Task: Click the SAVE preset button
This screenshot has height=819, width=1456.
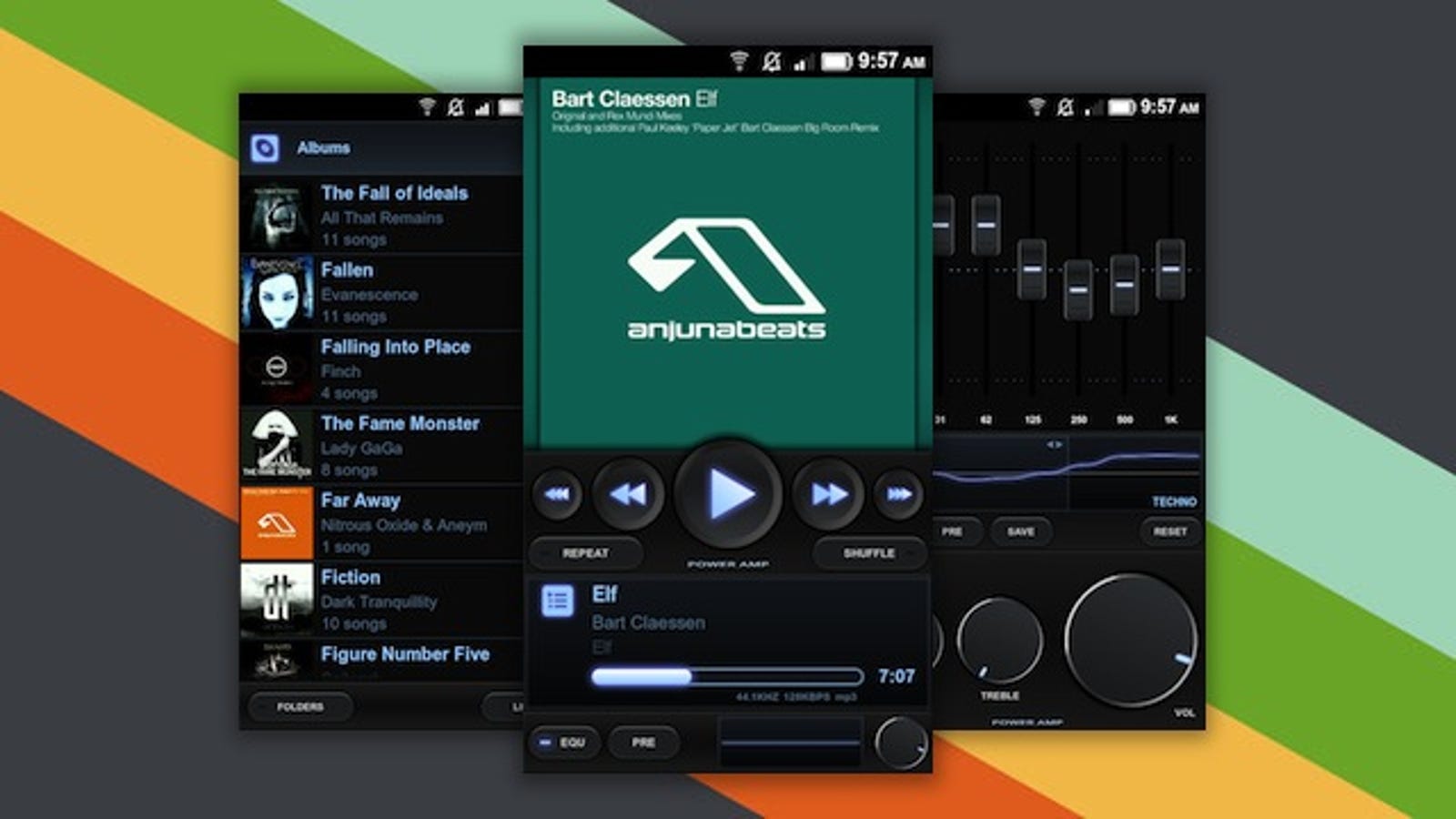Action: [x=1021, y=531]
